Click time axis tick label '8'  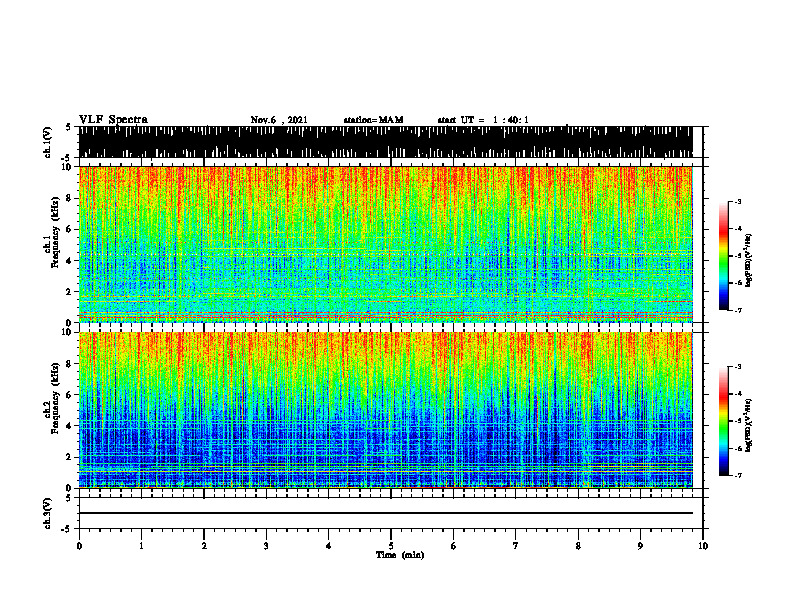(x=578, y=546)
